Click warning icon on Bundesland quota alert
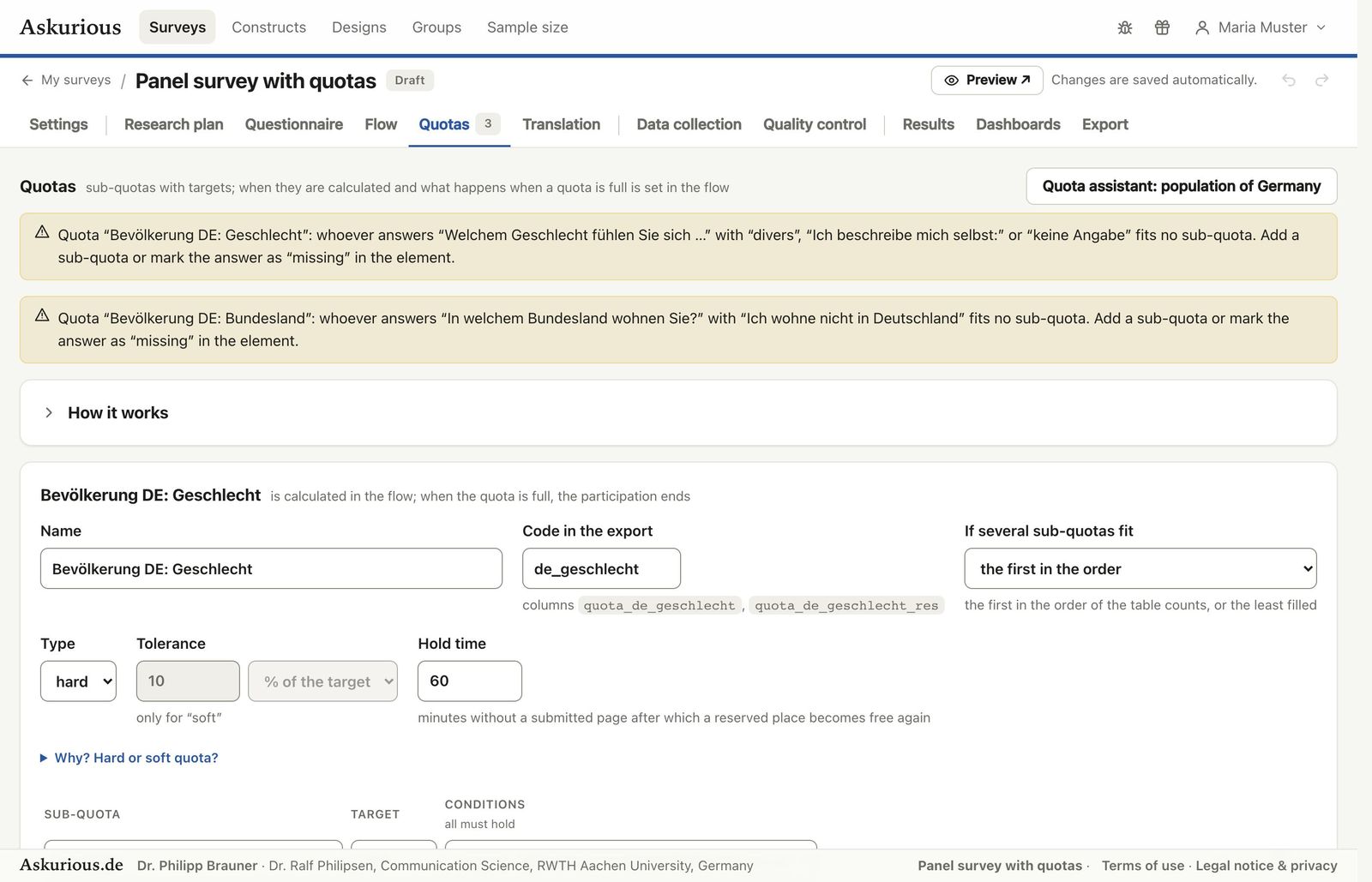The height and width of the screenshot is (882, 1372). coord(42,315)
